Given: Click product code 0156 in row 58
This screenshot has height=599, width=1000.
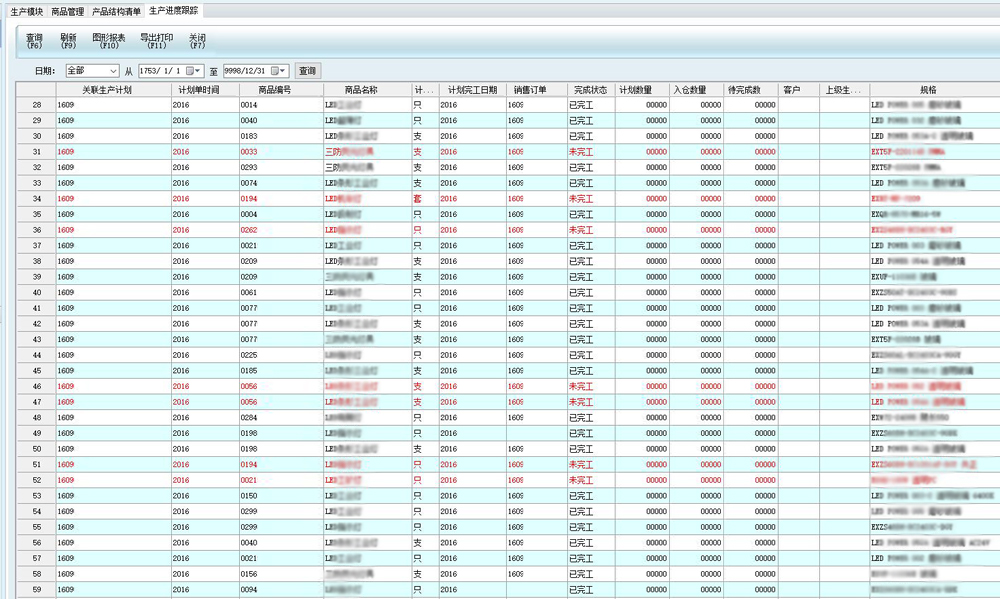Looking at the screenshot, I should tap(249, 574).
